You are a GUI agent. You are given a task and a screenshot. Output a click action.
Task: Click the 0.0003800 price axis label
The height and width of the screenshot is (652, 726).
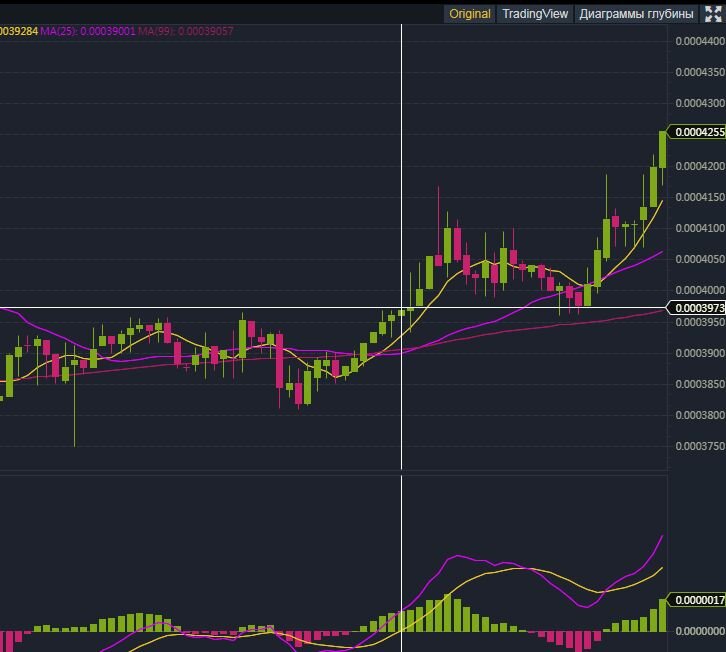click(x=700, y=415)
